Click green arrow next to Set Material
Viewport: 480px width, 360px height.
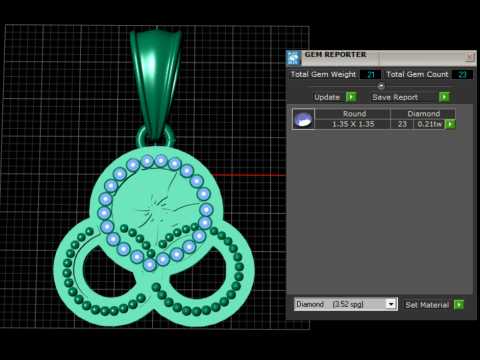pyautogui.click(x=459, y=305)
